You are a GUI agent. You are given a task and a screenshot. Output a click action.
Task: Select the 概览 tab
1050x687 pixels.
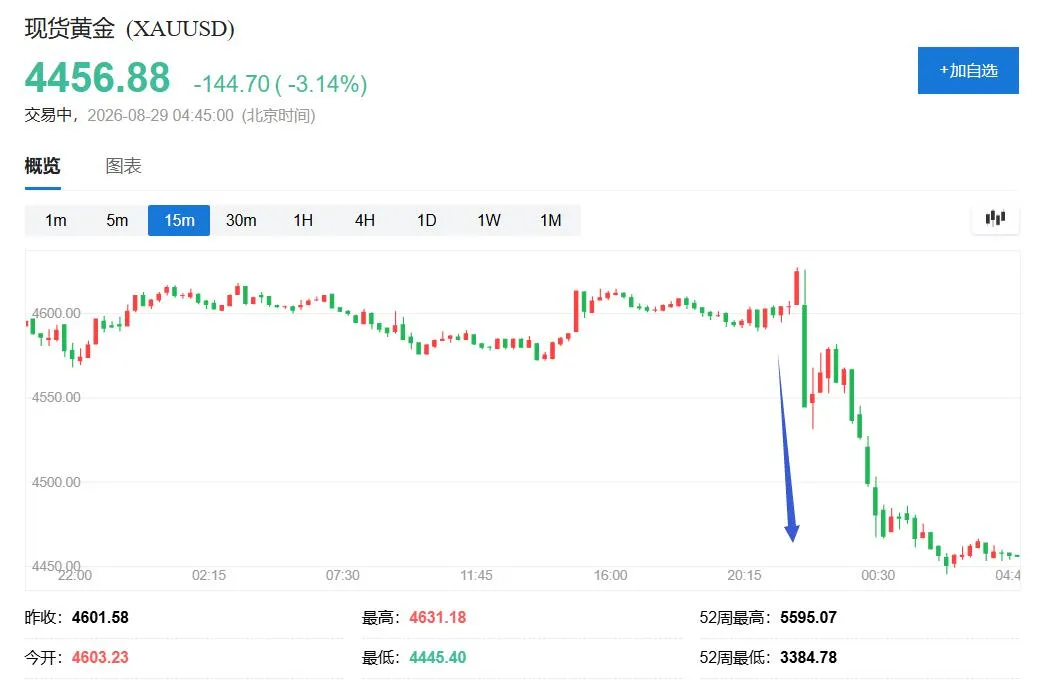click(43, 166)
